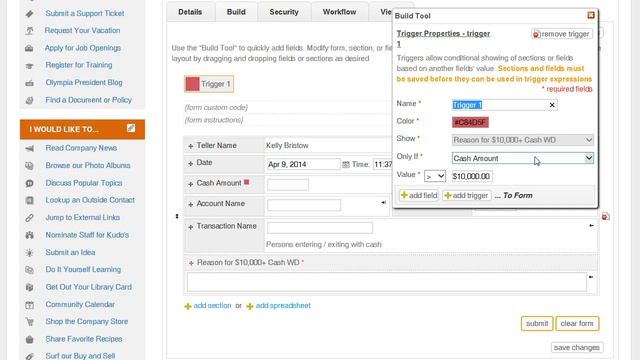Click the Trigger Properties heading link
The height and width of the screenshot is (360, 640).
pos(443,38)
